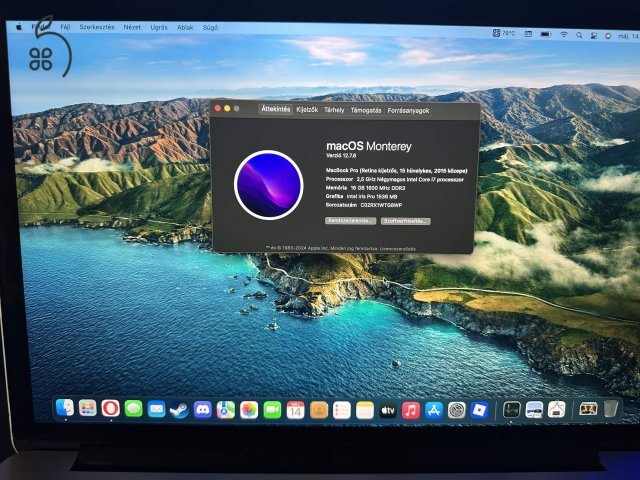Image resolution: width=640 pixels, height=480 pixels.
Task: Open the App Store from the Dock
Action: [434, 411]
